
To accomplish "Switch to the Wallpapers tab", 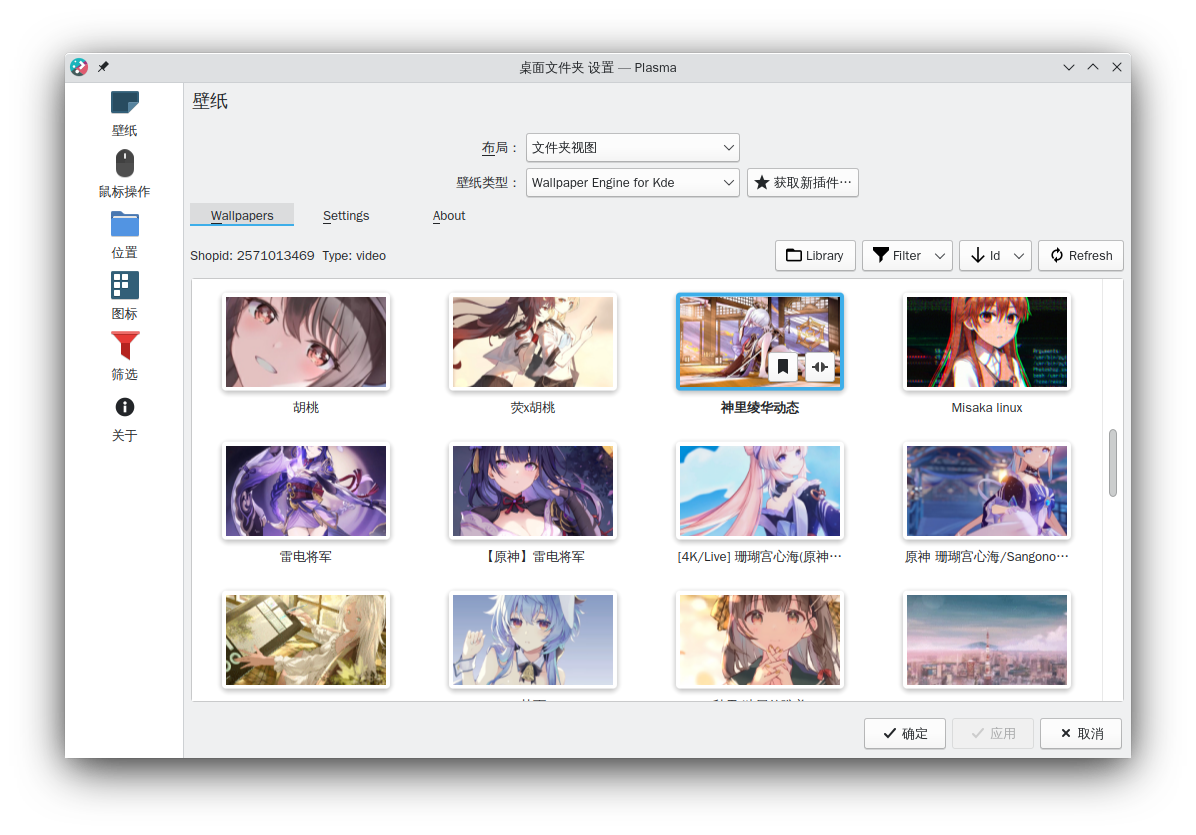I will 242,215.
